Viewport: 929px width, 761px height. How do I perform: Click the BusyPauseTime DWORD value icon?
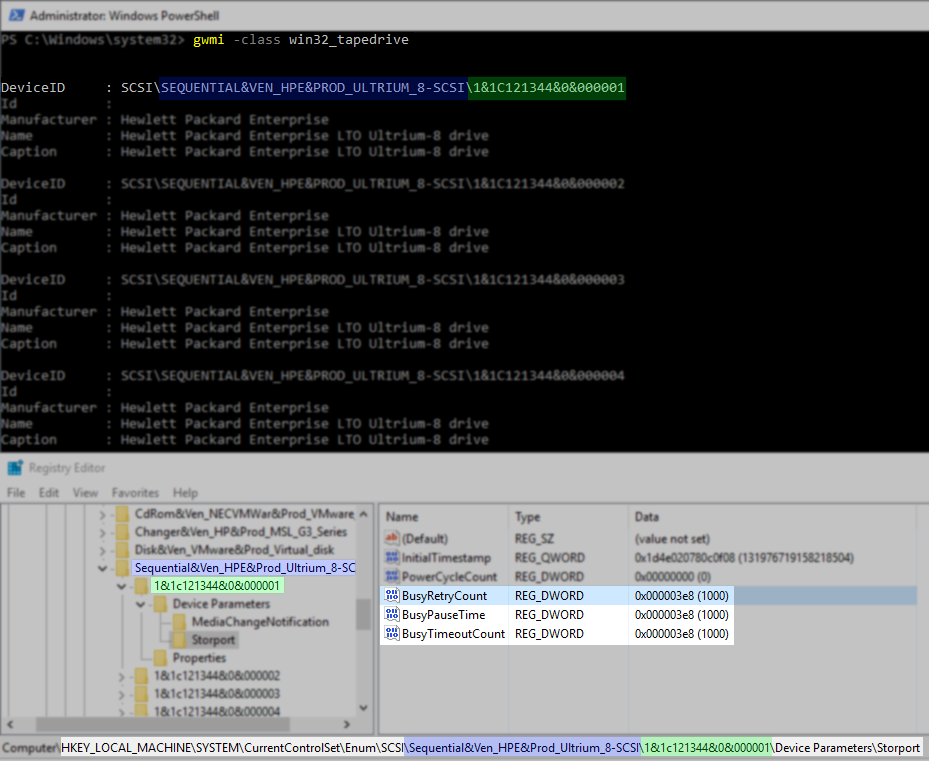point(392,614)
